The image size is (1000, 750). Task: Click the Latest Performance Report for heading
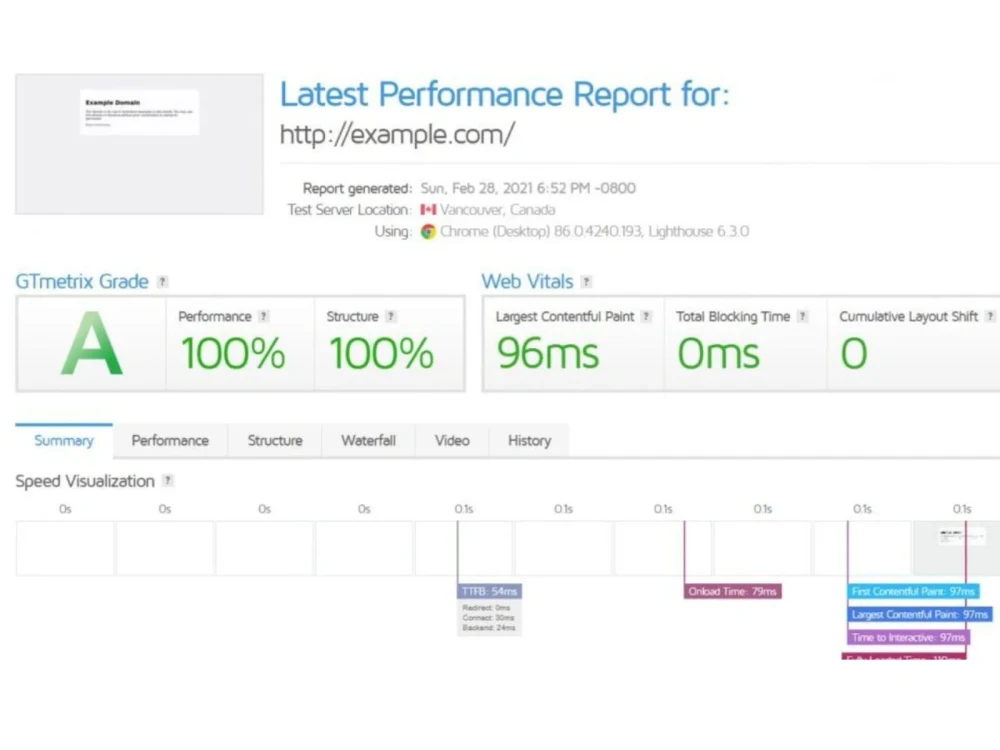pos(504,94)
